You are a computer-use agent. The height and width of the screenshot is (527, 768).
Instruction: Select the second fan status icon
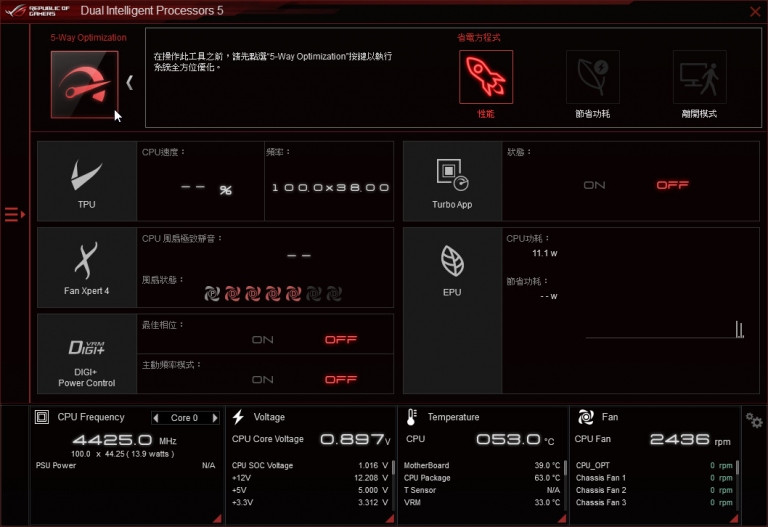[x=233, y=293]
